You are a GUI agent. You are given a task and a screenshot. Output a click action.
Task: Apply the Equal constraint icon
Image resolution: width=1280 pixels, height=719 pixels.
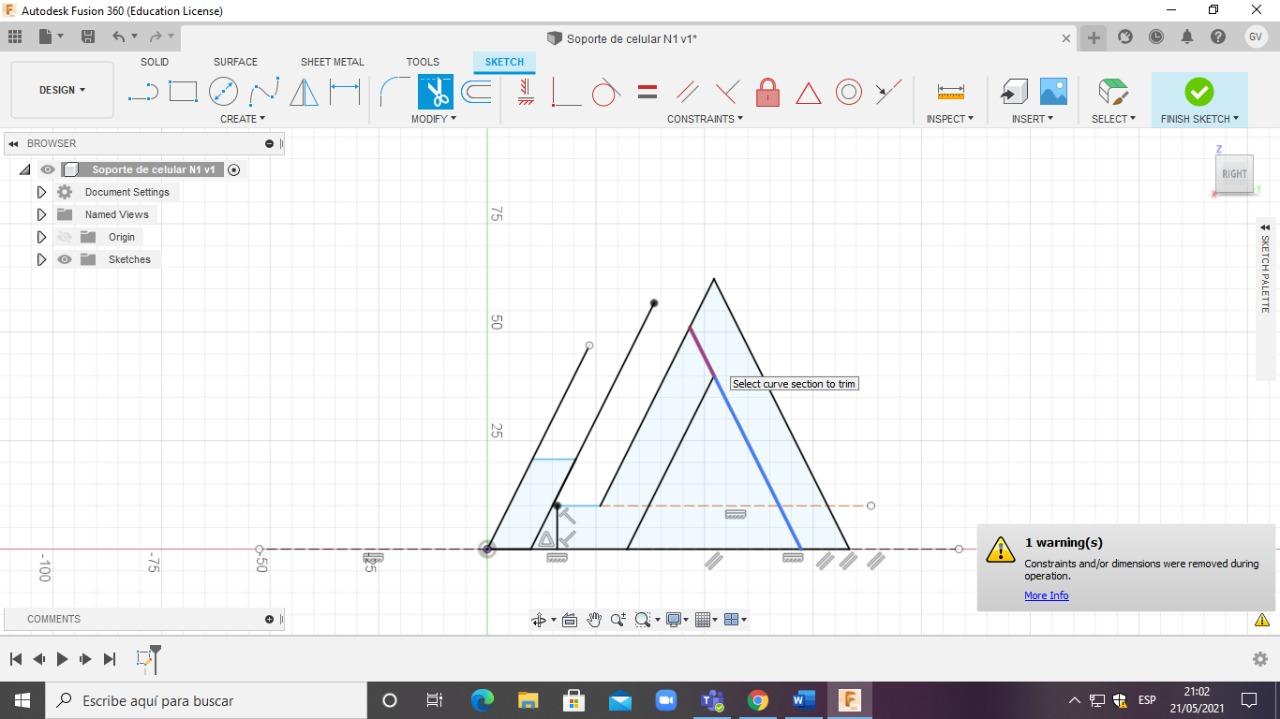647,92
